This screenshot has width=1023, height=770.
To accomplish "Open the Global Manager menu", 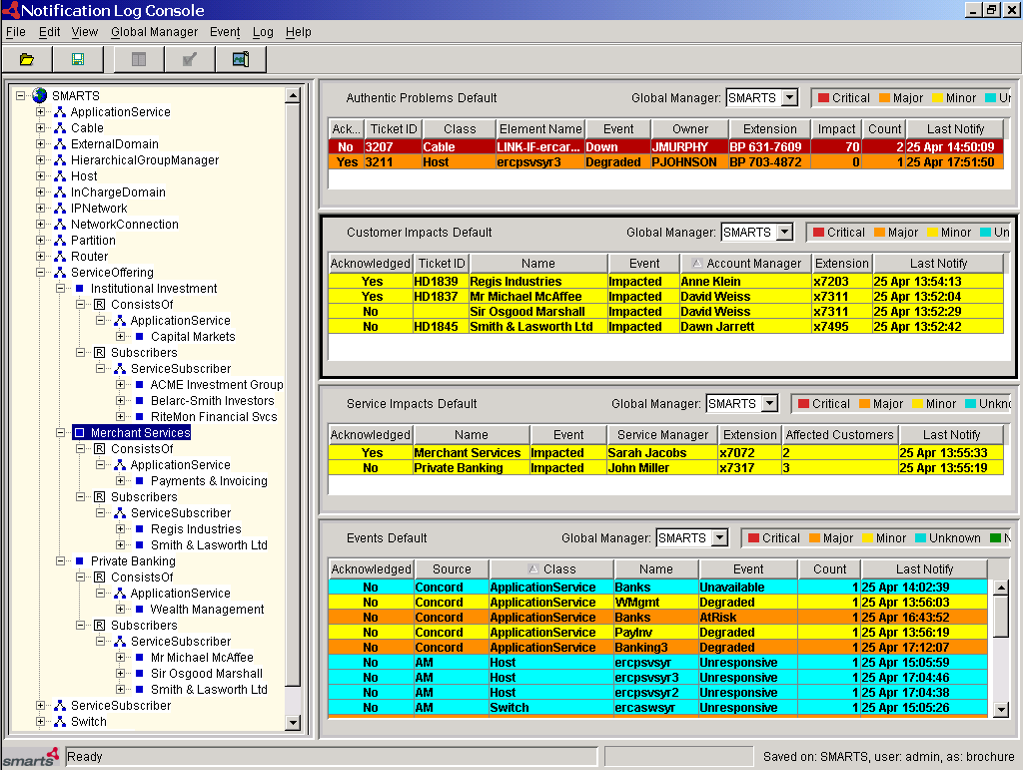I will 154,32.
